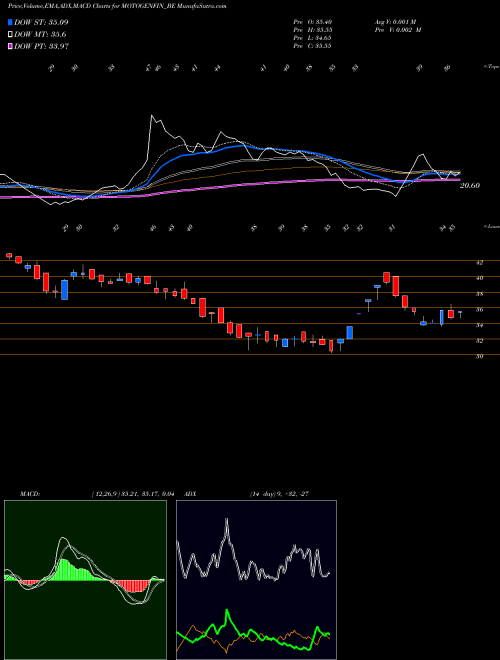Click the 'Pre L: 34.65' value
The width and height of the screenshot is (500, 660).
[x=313, y=38]
